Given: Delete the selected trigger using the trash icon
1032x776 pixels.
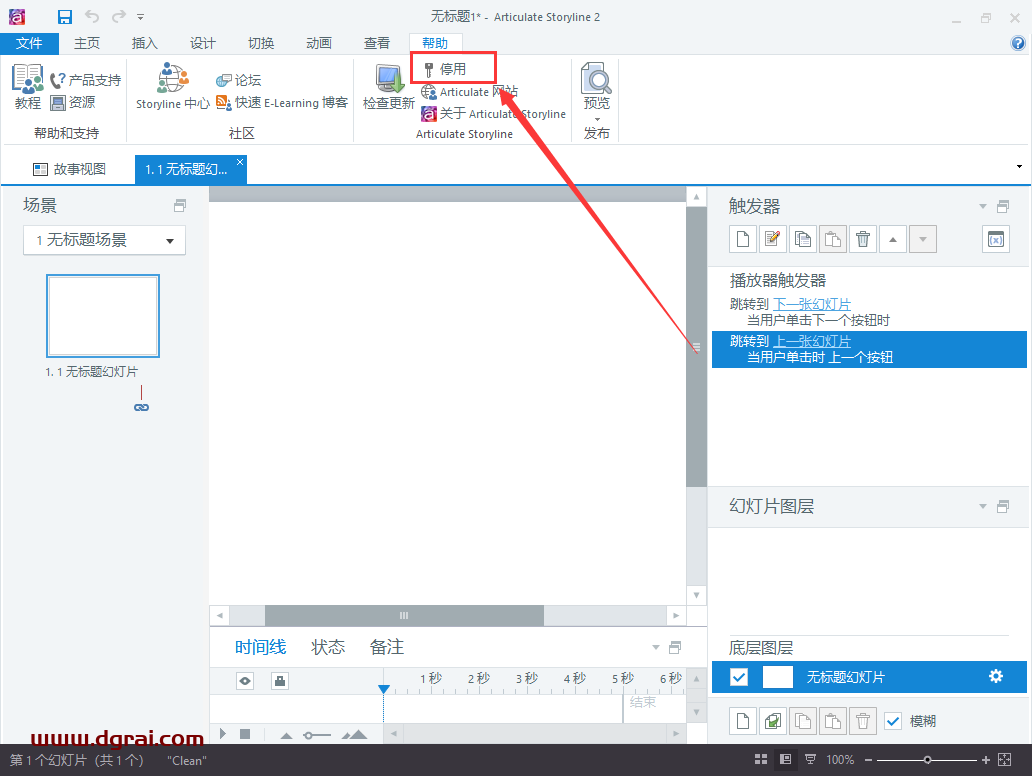Looking at the screenshot, I should pyautogui.click(x=862, y=238).
